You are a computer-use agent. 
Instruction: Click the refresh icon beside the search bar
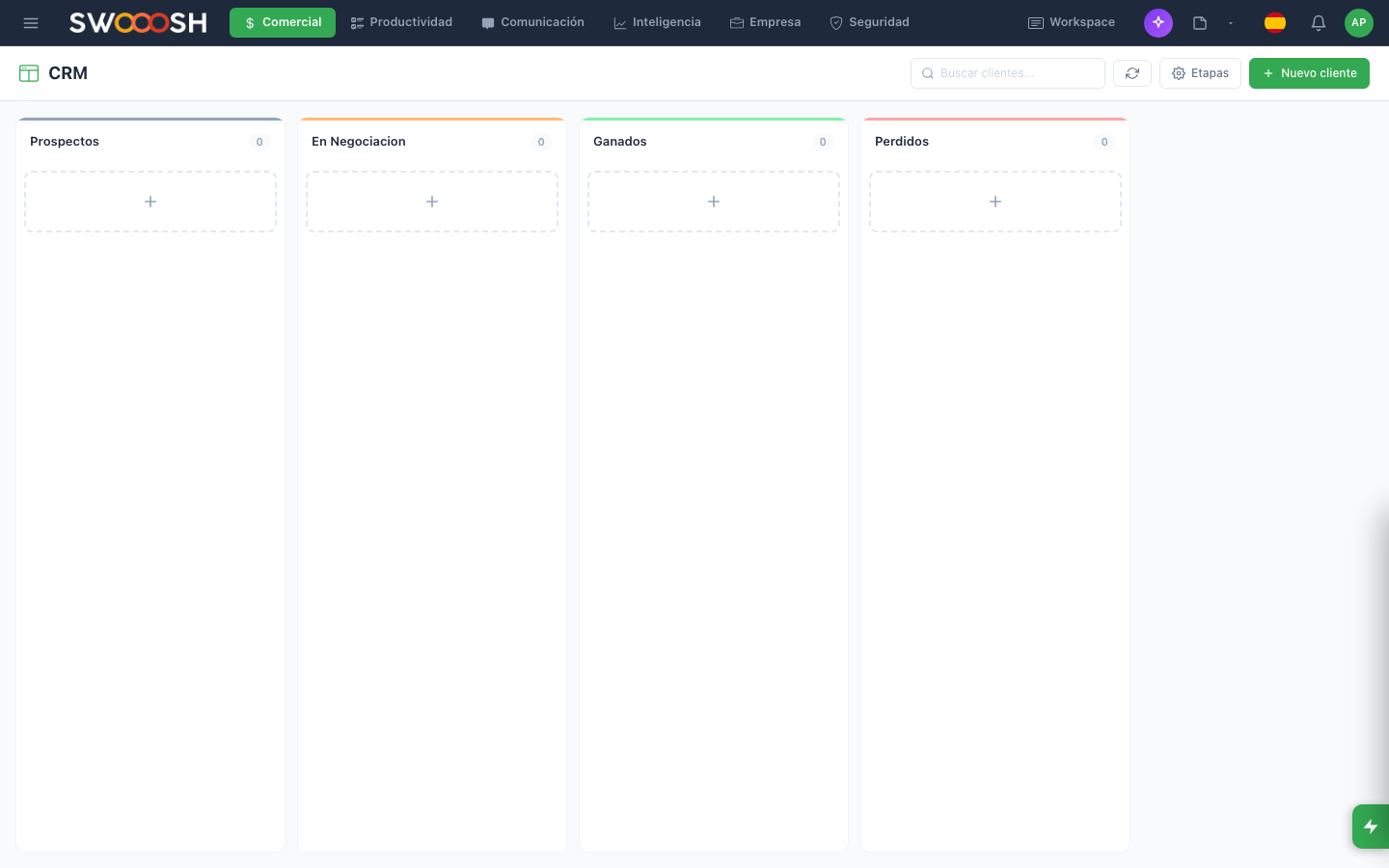pos(1131,72)
